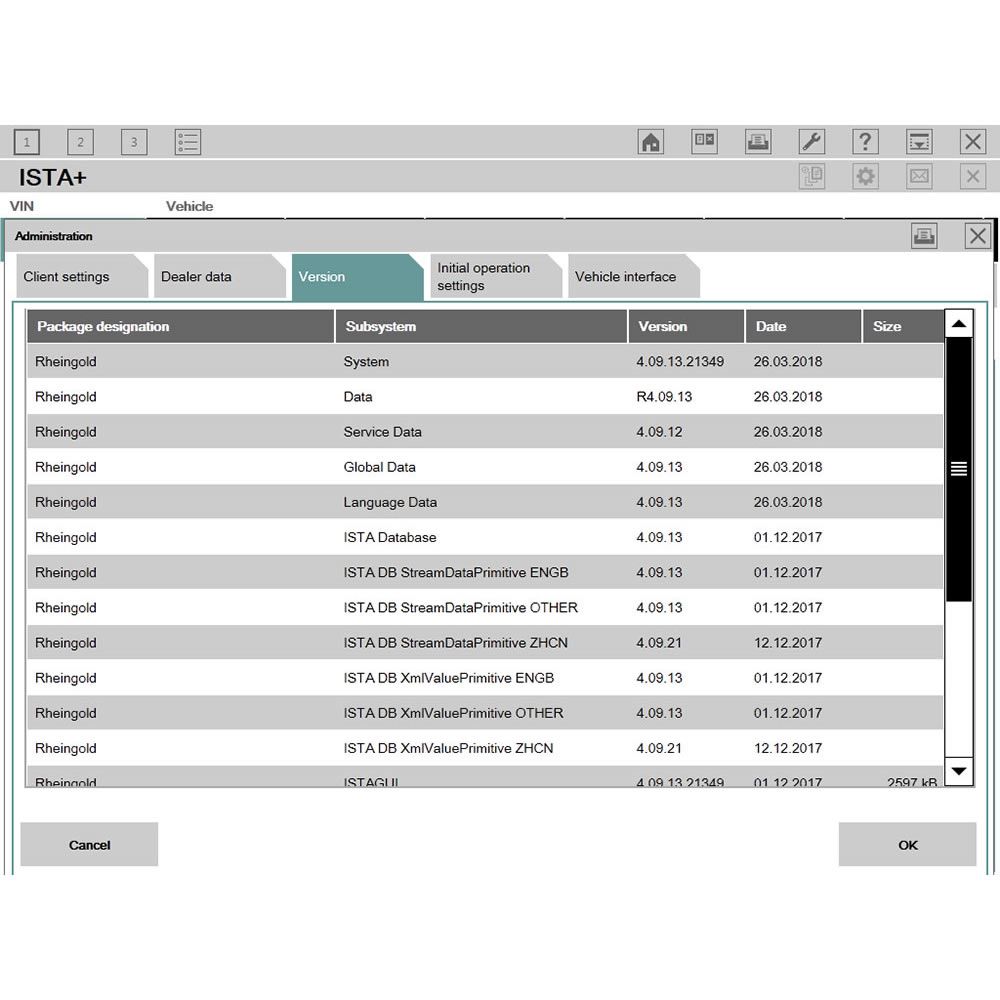Click the split-window icon next to Home
The image size is (1000, 1000).
(705, 142)
